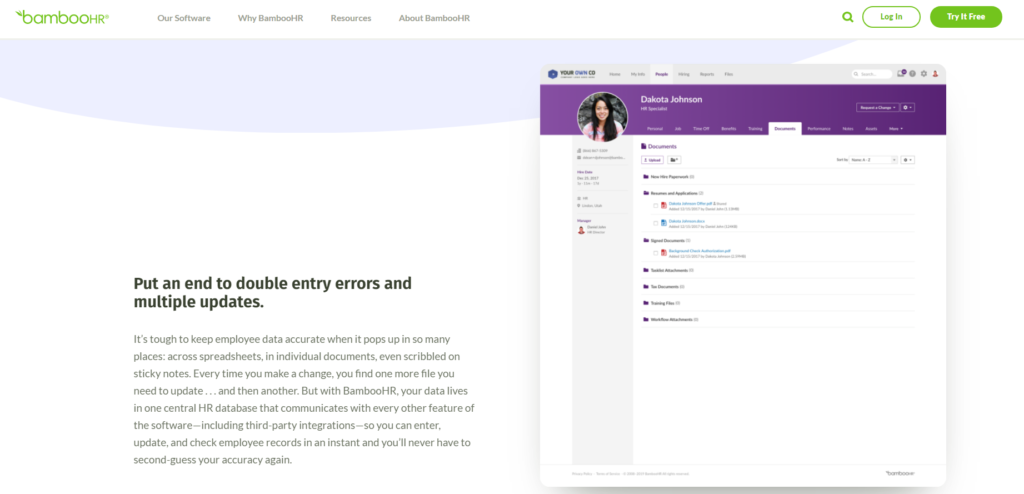Expand the Request a Change dropdown
1024x494 pixels.
(875, 107)
